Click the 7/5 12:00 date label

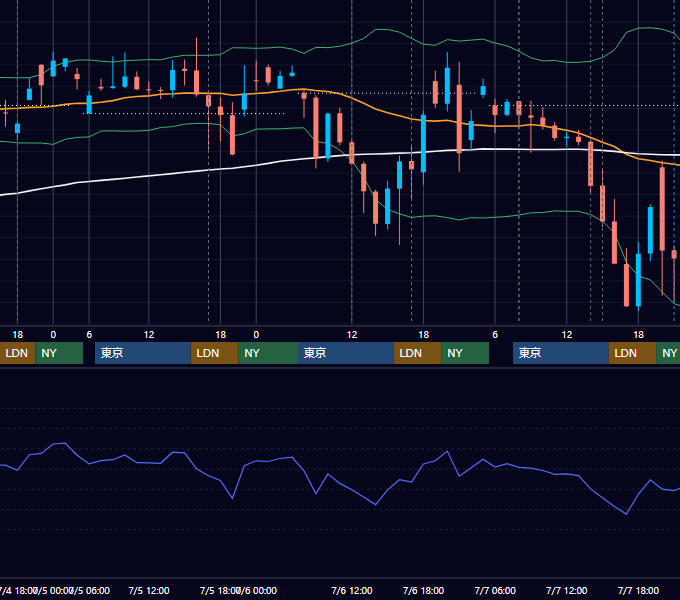tap(149, 590)
